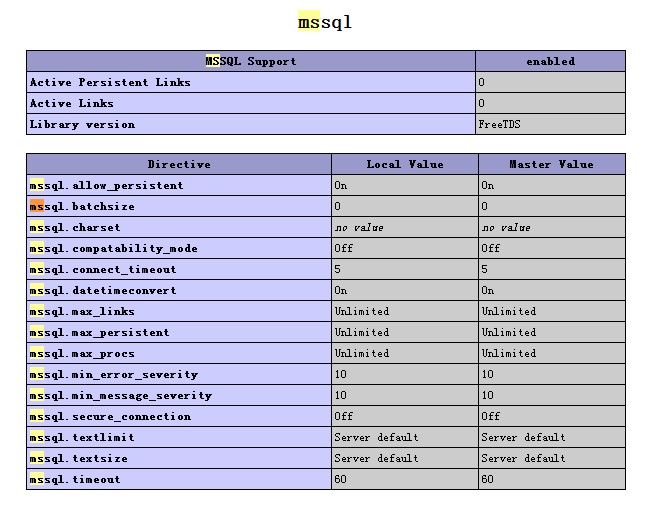Click the mssql.datetimeconvert directive
The image size is (669, 511).
[x=103, y=290]
